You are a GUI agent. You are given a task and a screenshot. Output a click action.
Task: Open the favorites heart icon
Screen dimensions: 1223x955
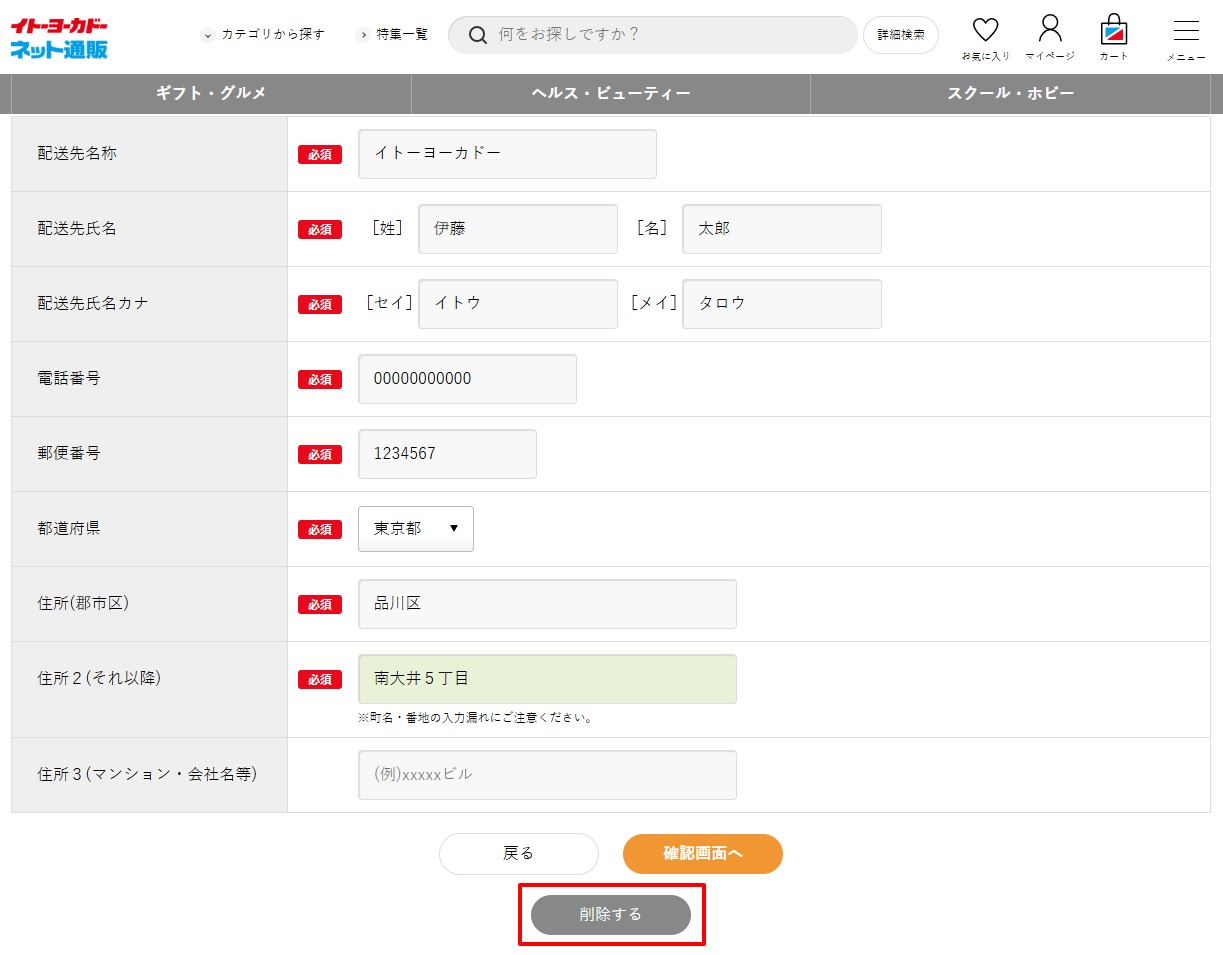pyautogui.click(x=985, y=32)
